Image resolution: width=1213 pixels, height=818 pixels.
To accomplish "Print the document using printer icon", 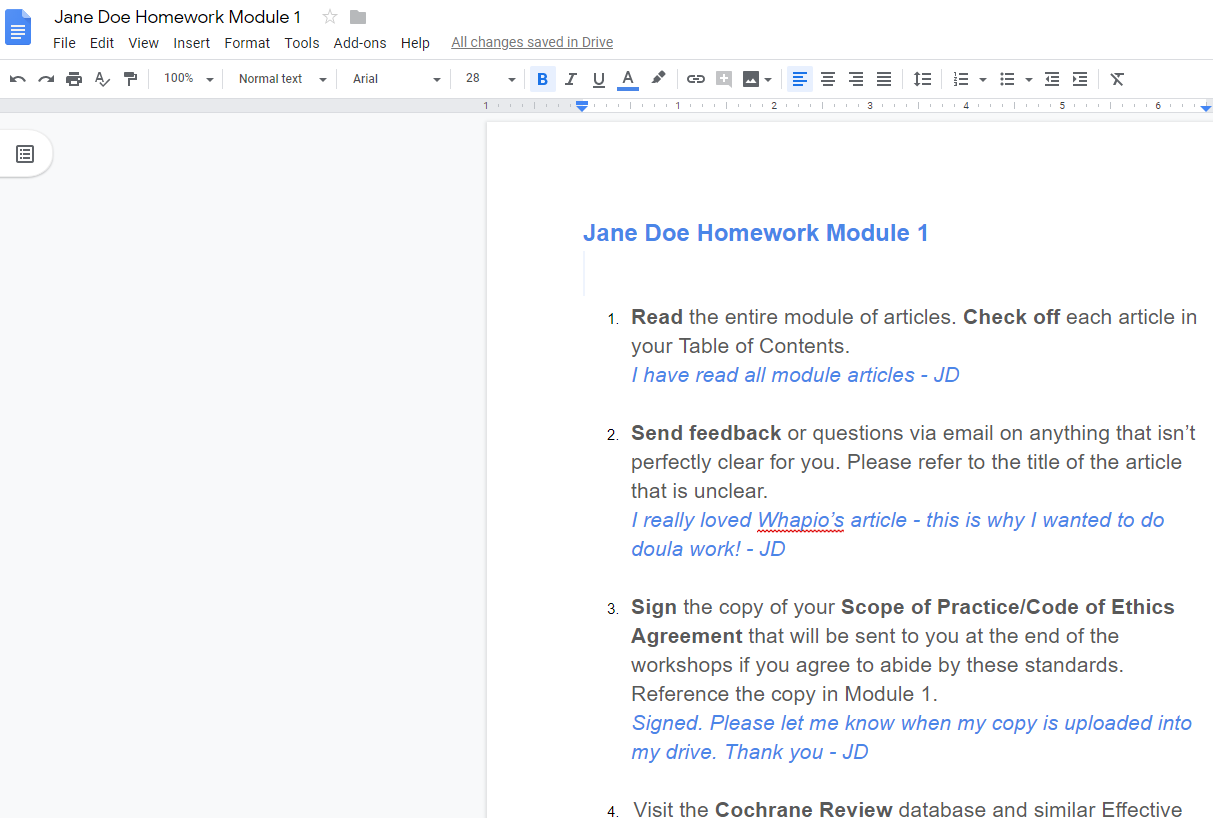I will [x=74, y=79].
